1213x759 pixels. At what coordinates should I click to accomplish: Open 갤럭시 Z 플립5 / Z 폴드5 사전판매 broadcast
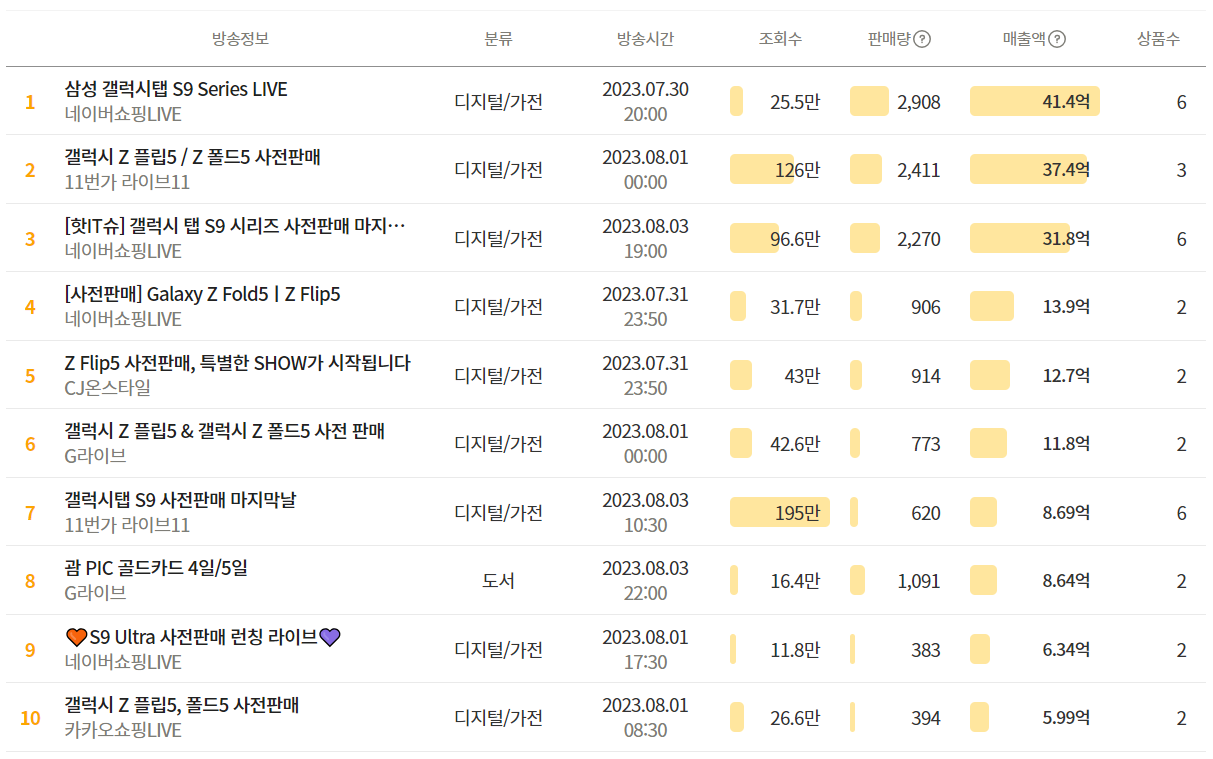tap(192, 157)
